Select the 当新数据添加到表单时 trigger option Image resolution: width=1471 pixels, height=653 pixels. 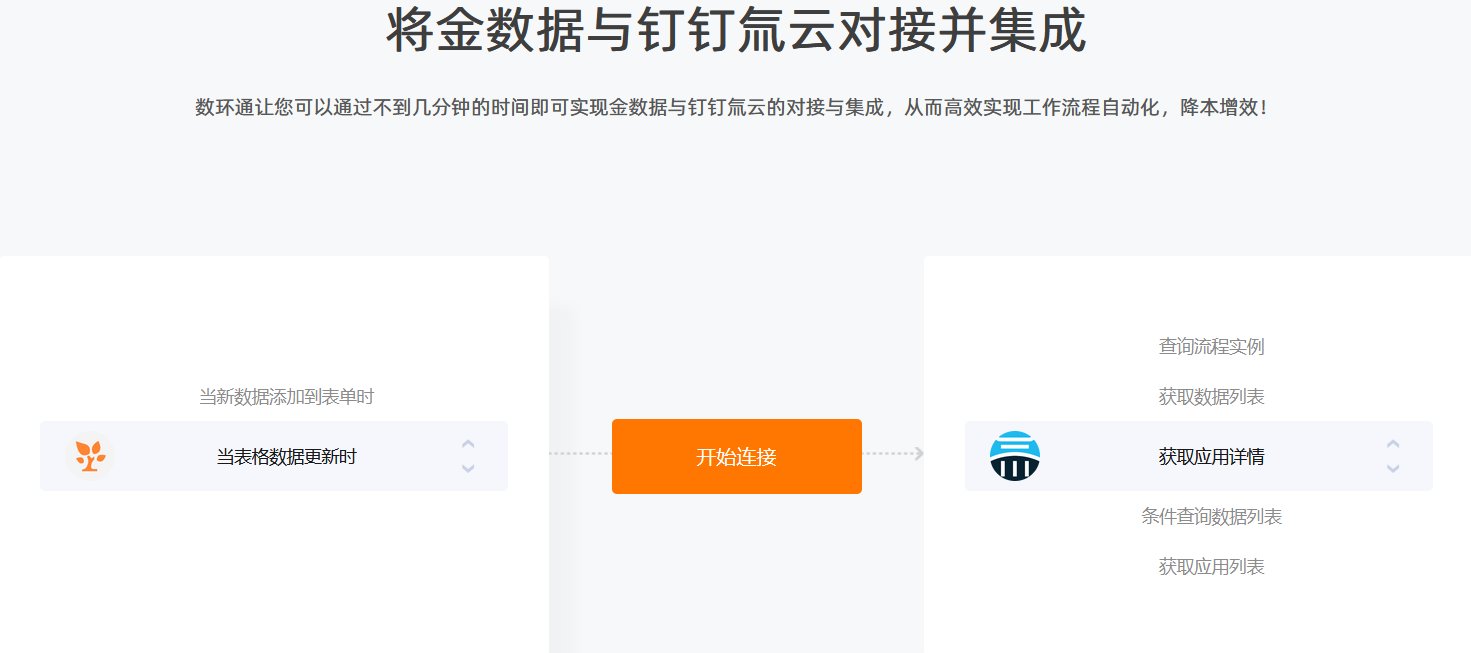(286, 397)
